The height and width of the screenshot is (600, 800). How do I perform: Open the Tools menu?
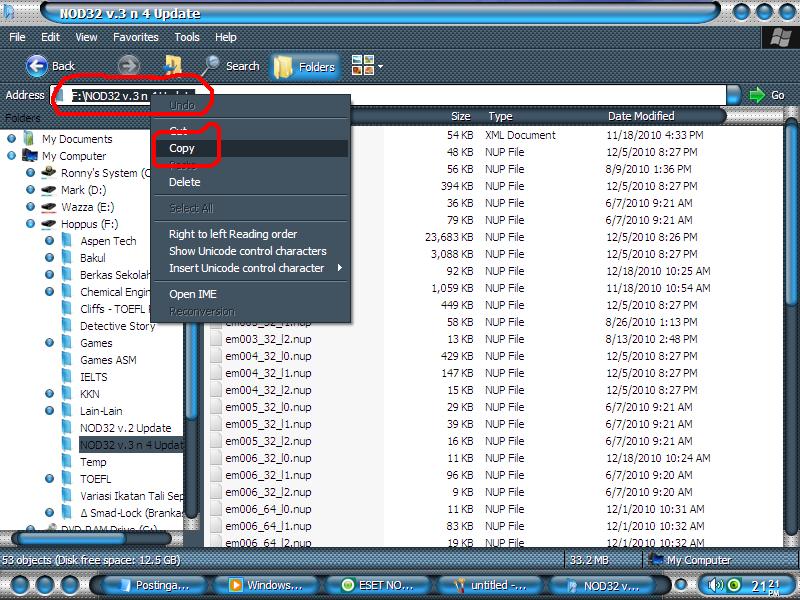point(187,37)
